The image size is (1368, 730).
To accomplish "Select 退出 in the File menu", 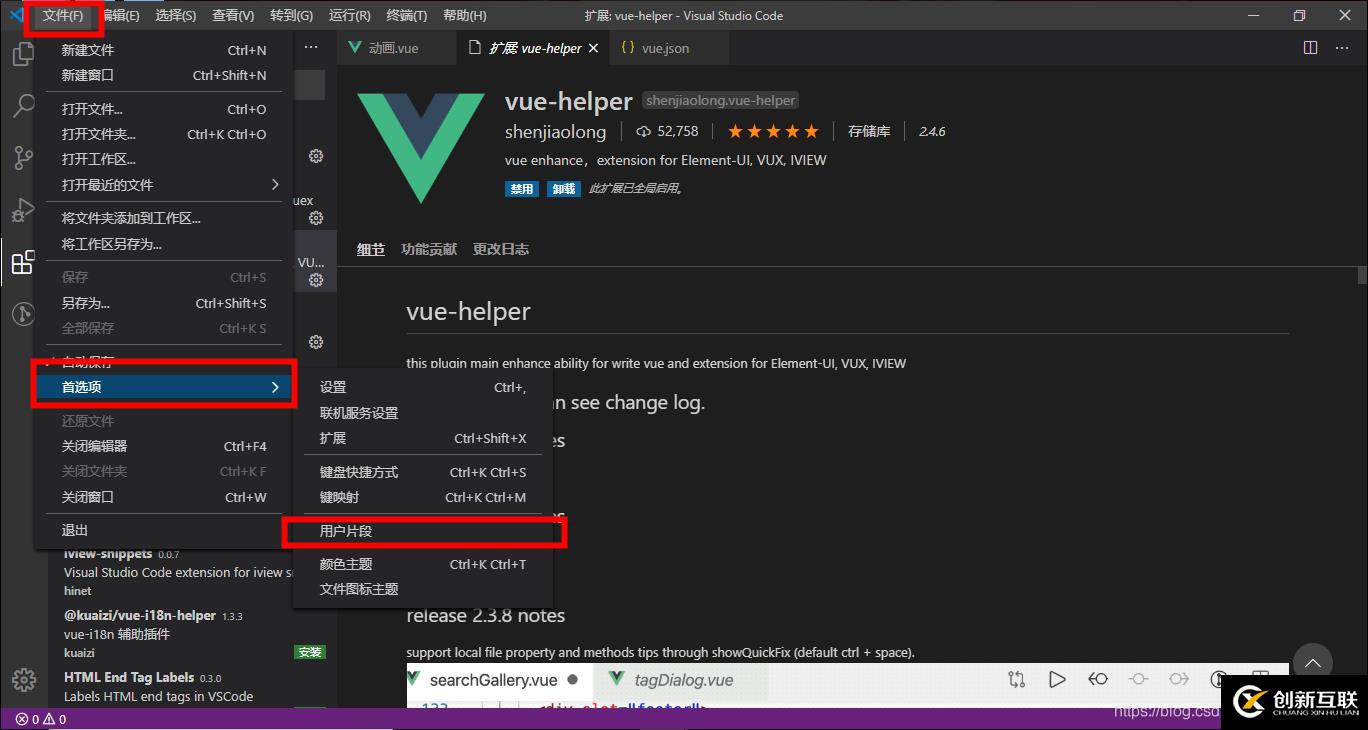I will coord(165,530).
